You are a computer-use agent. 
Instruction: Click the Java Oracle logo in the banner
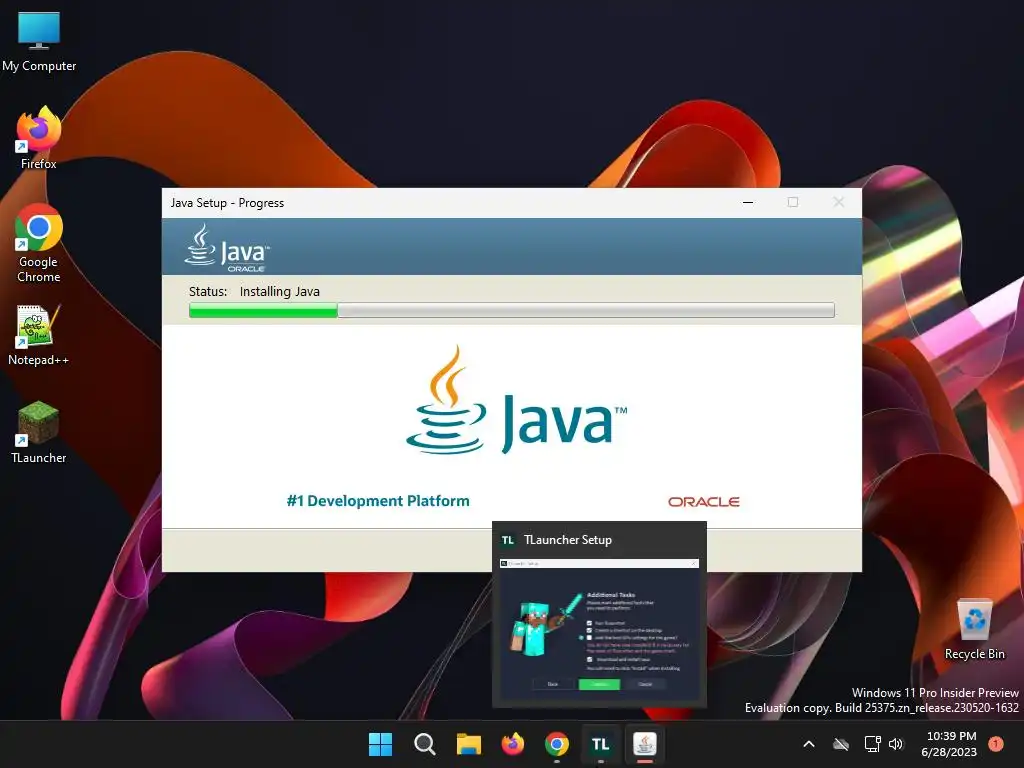tap(227, 248)
